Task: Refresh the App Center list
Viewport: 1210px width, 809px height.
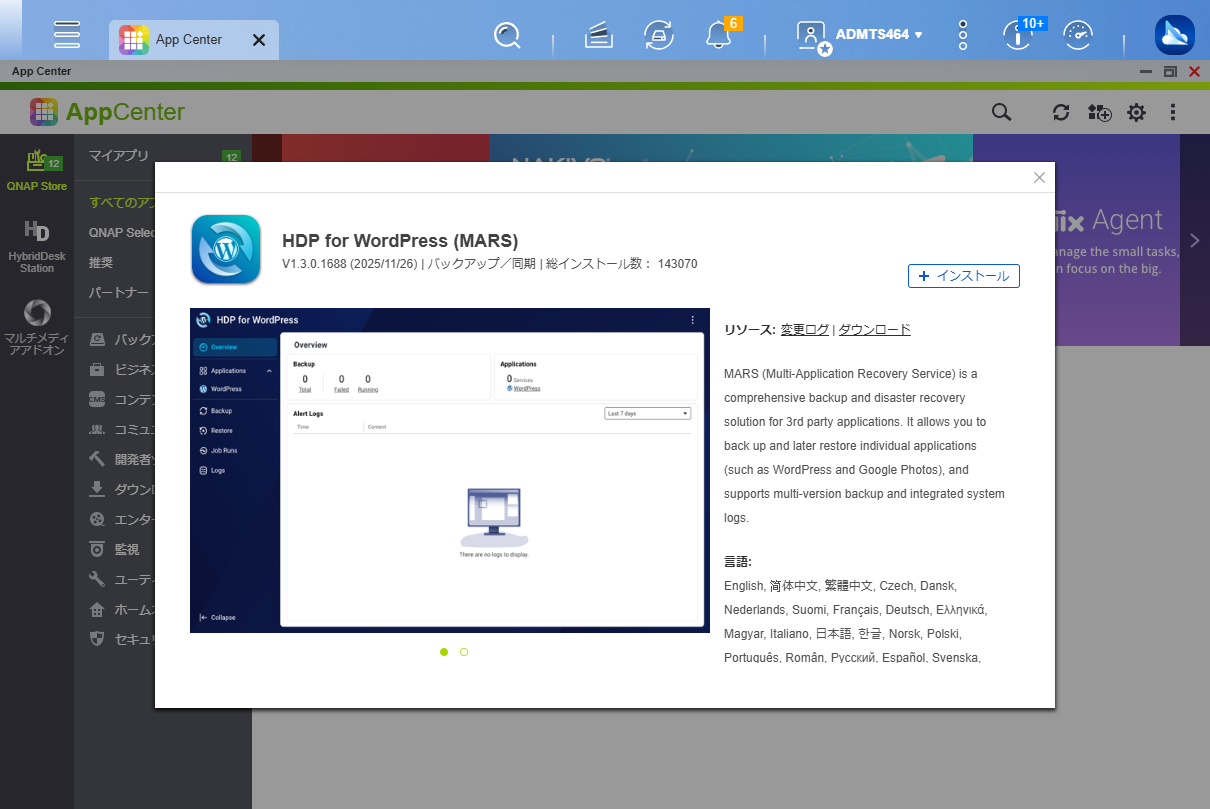Action: point(1061,112)
